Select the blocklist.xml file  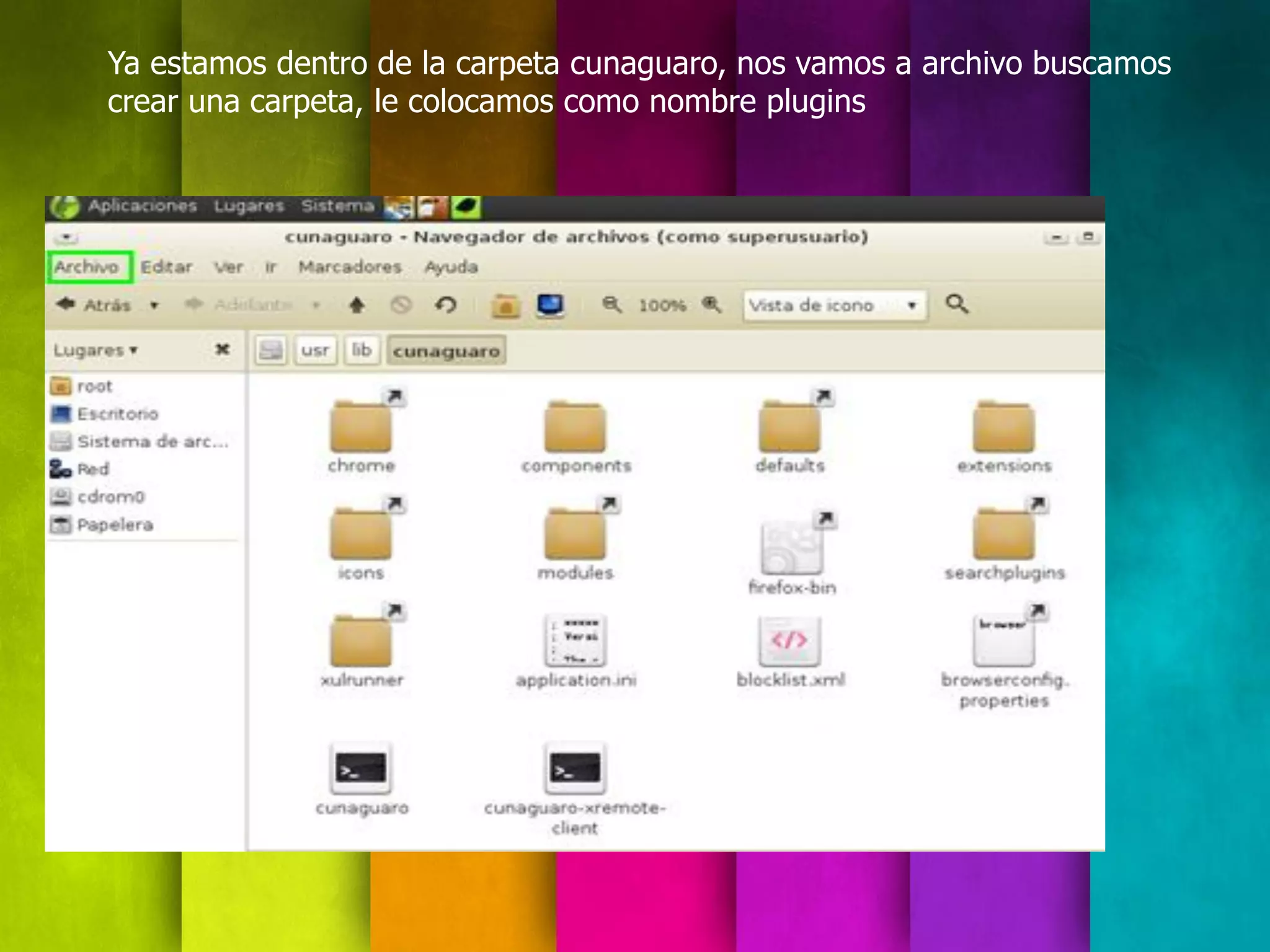pos(791,651)
